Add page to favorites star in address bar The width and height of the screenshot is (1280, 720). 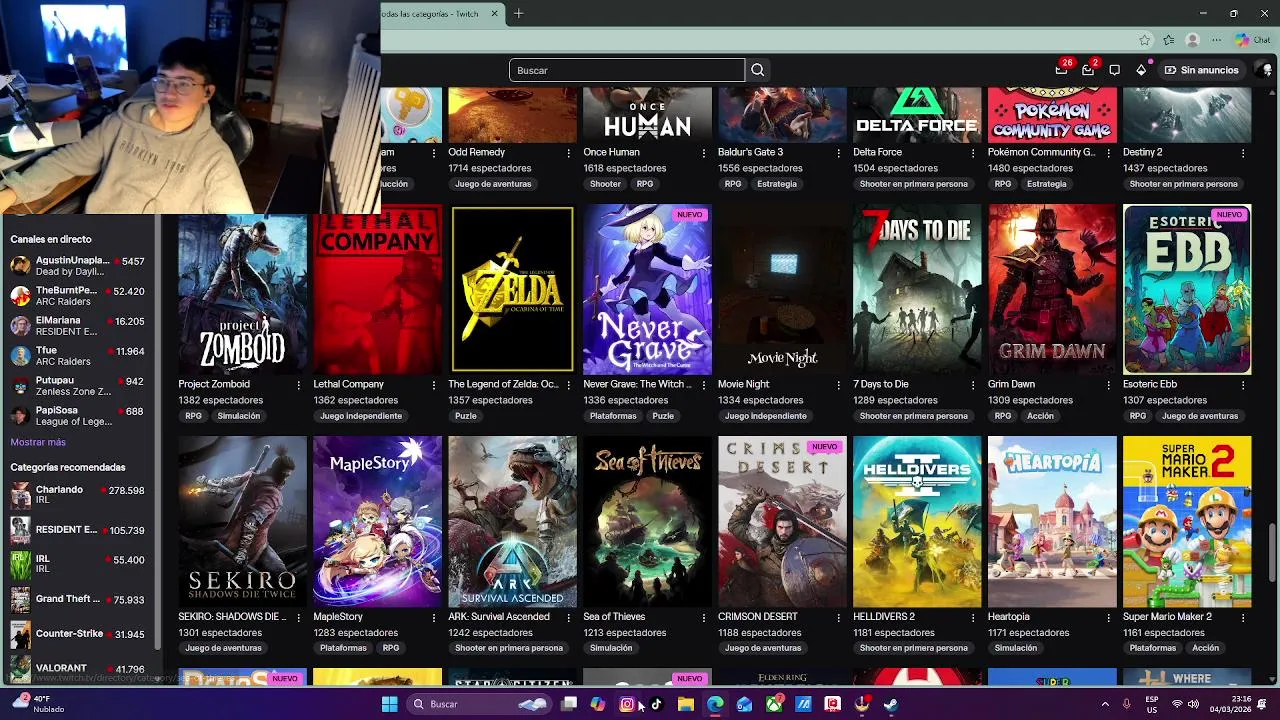[1145, 40]
